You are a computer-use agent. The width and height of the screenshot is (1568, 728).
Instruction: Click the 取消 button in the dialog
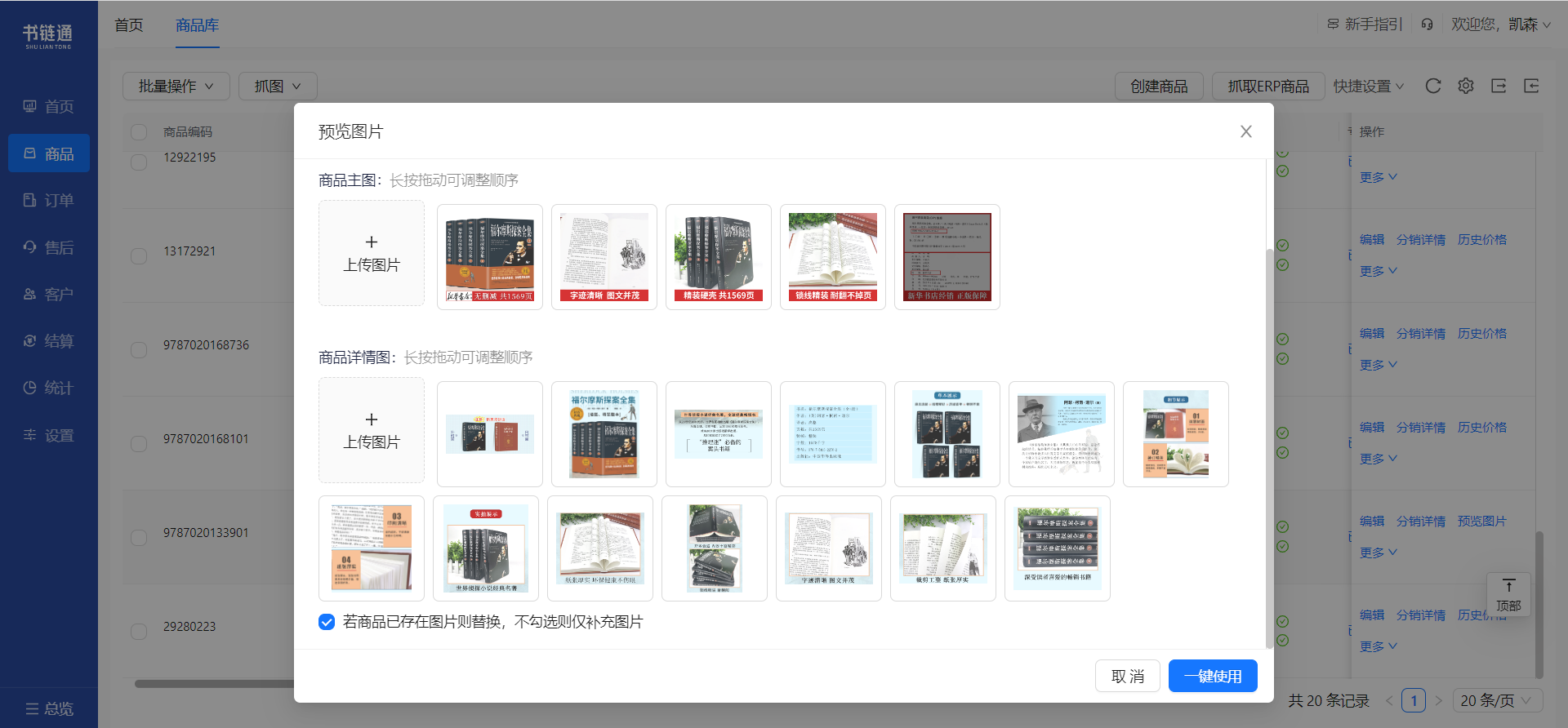(1128, 676)
